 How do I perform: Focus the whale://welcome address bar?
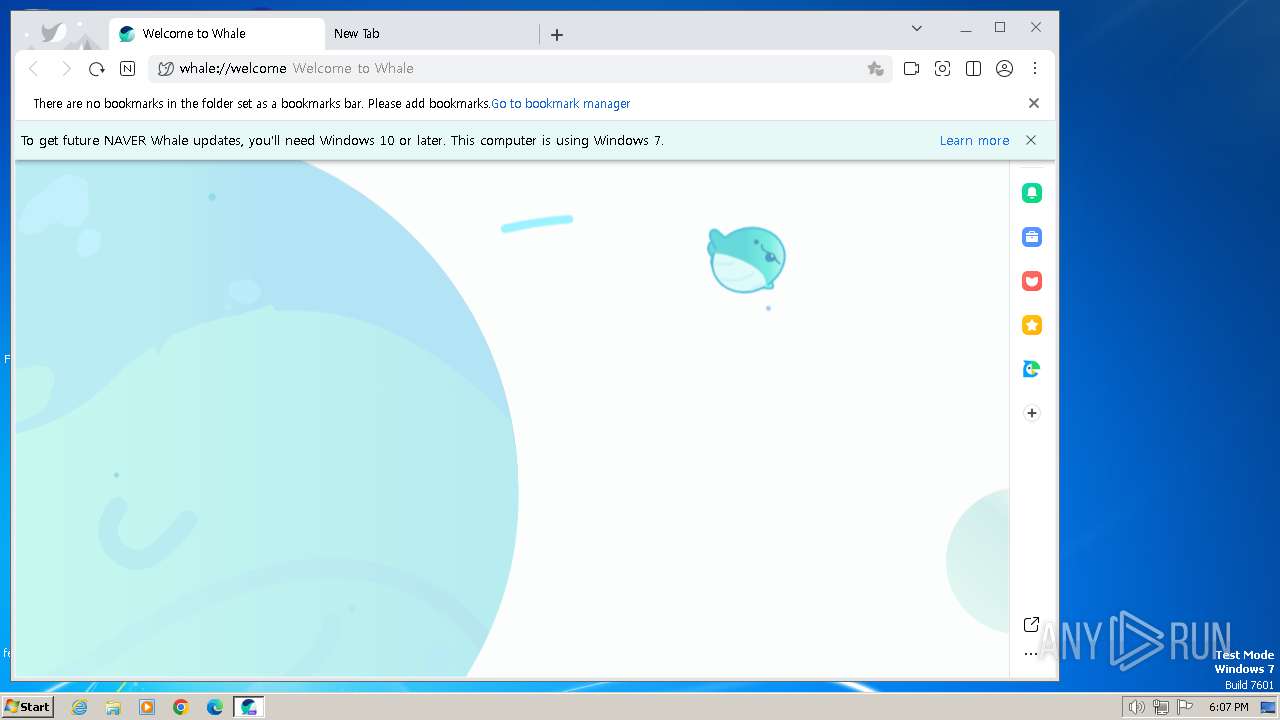(520, 69)
